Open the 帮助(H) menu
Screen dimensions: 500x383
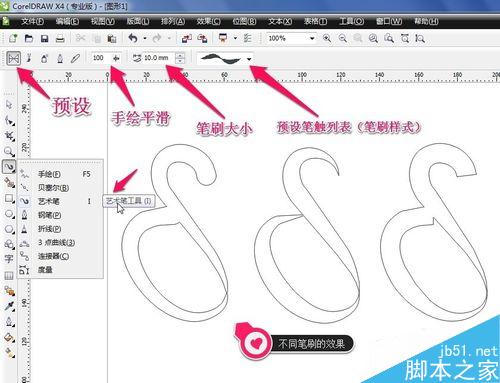coord(426,22)
